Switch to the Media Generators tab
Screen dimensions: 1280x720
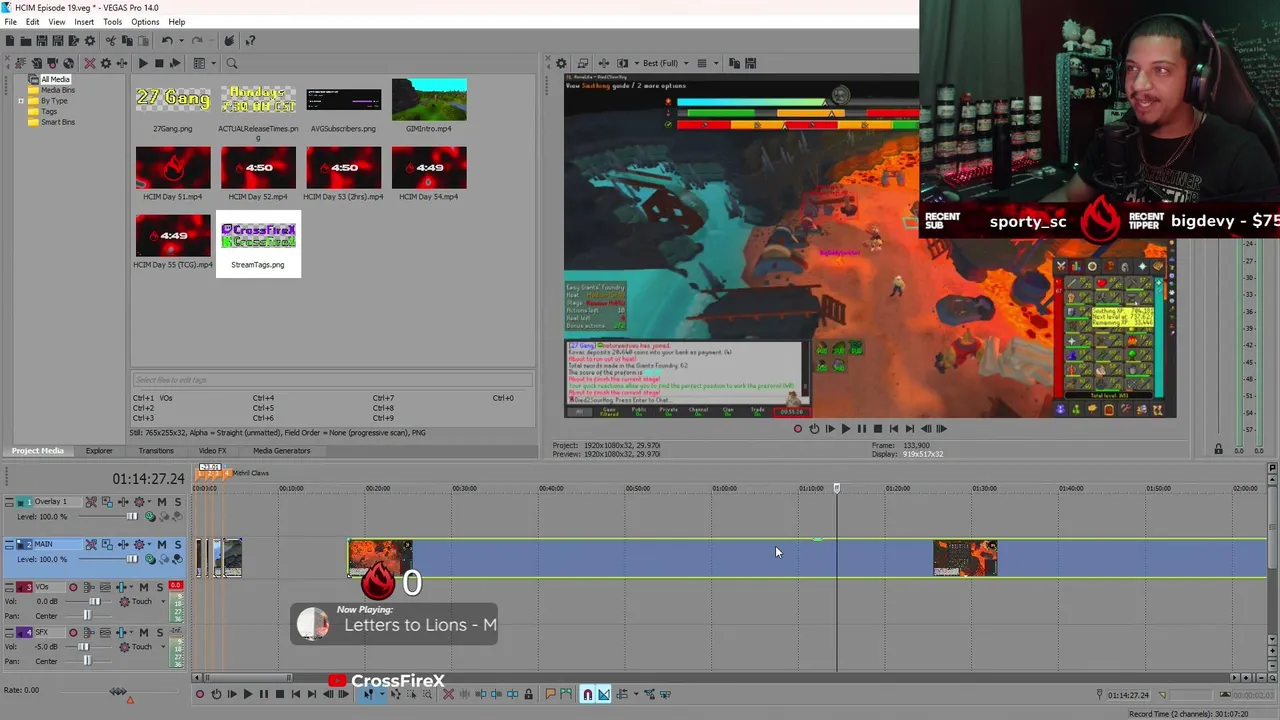point(282,451)
